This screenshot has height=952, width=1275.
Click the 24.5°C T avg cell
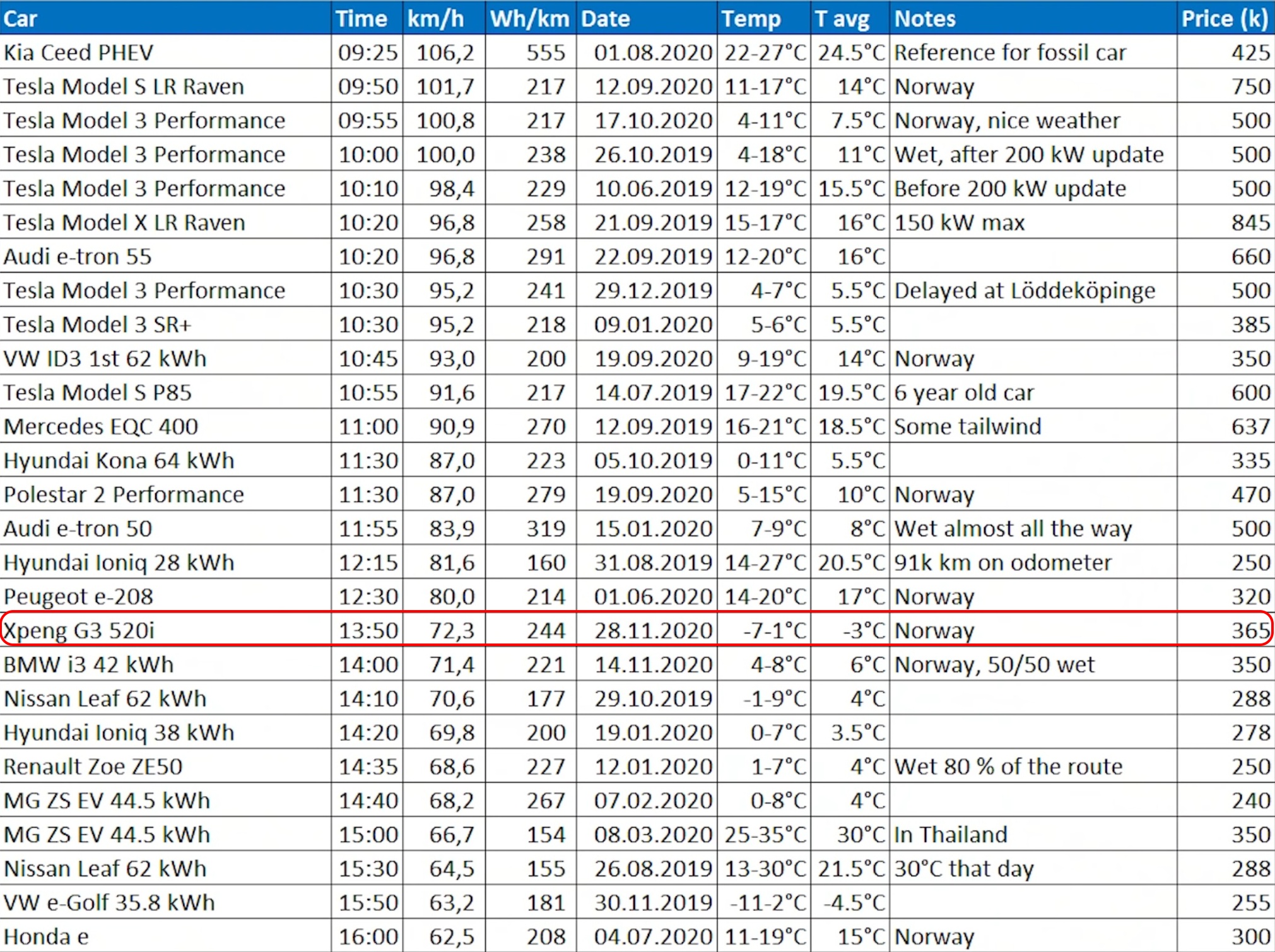point(850,52)
